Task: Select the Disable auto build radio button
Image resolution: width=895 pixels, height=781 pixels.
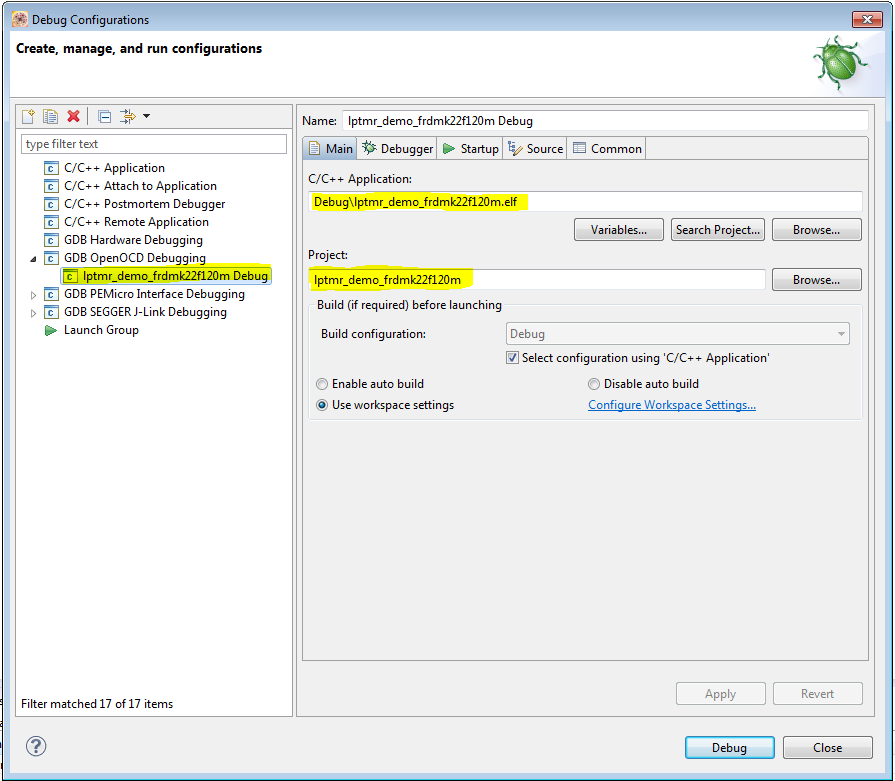Action: pyautogui.click(x=594, y=384)
